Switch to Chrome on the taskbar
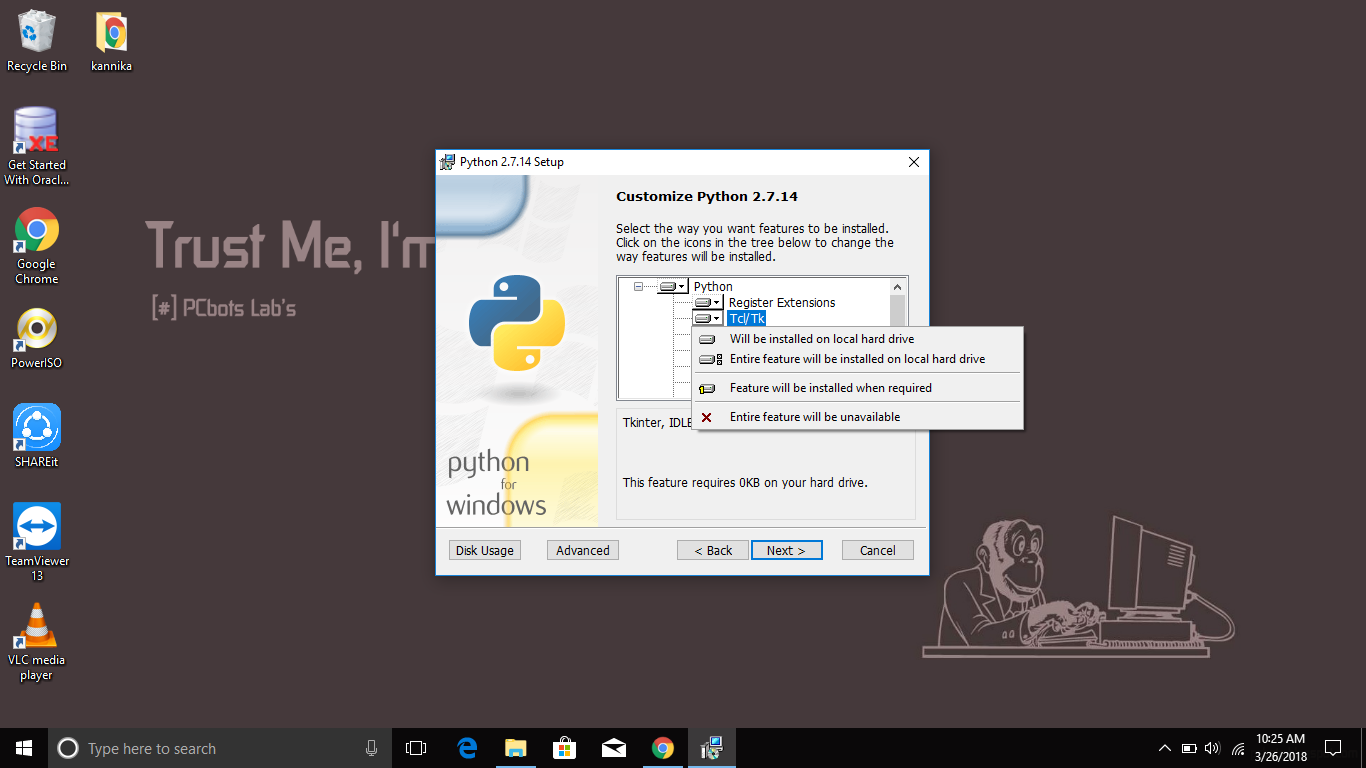The height and width of the screenshot is (768, 1366). click(x=663, y=748)
